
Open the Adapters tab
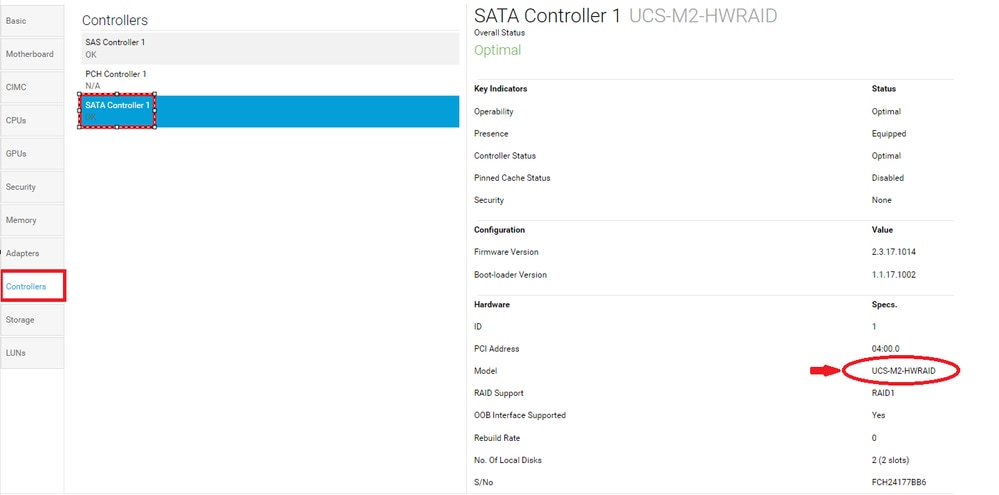tap(30, 254)
